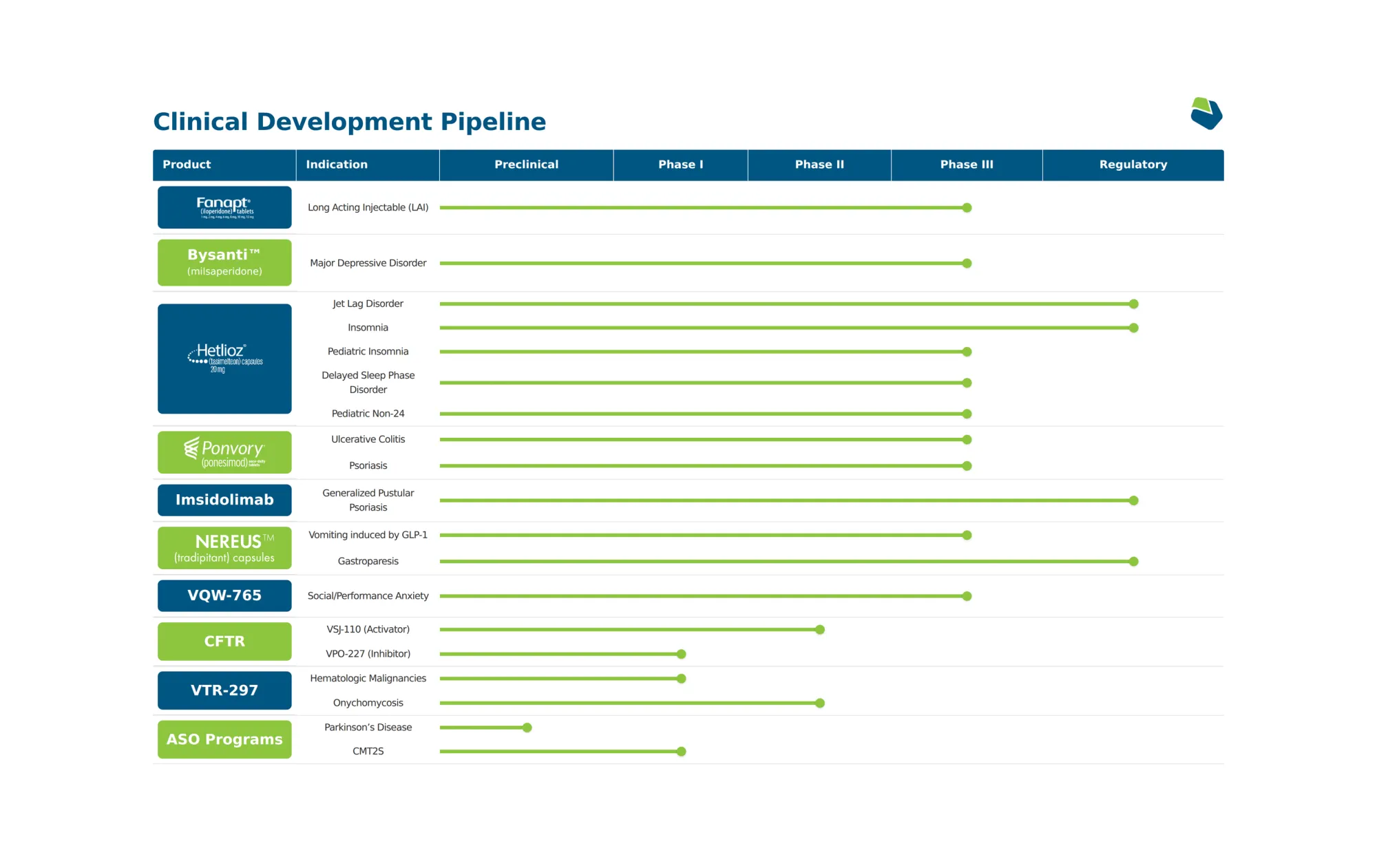Click the Long Acting Injectable progress endpoint

pyautogui.click(x=967, y=208)
